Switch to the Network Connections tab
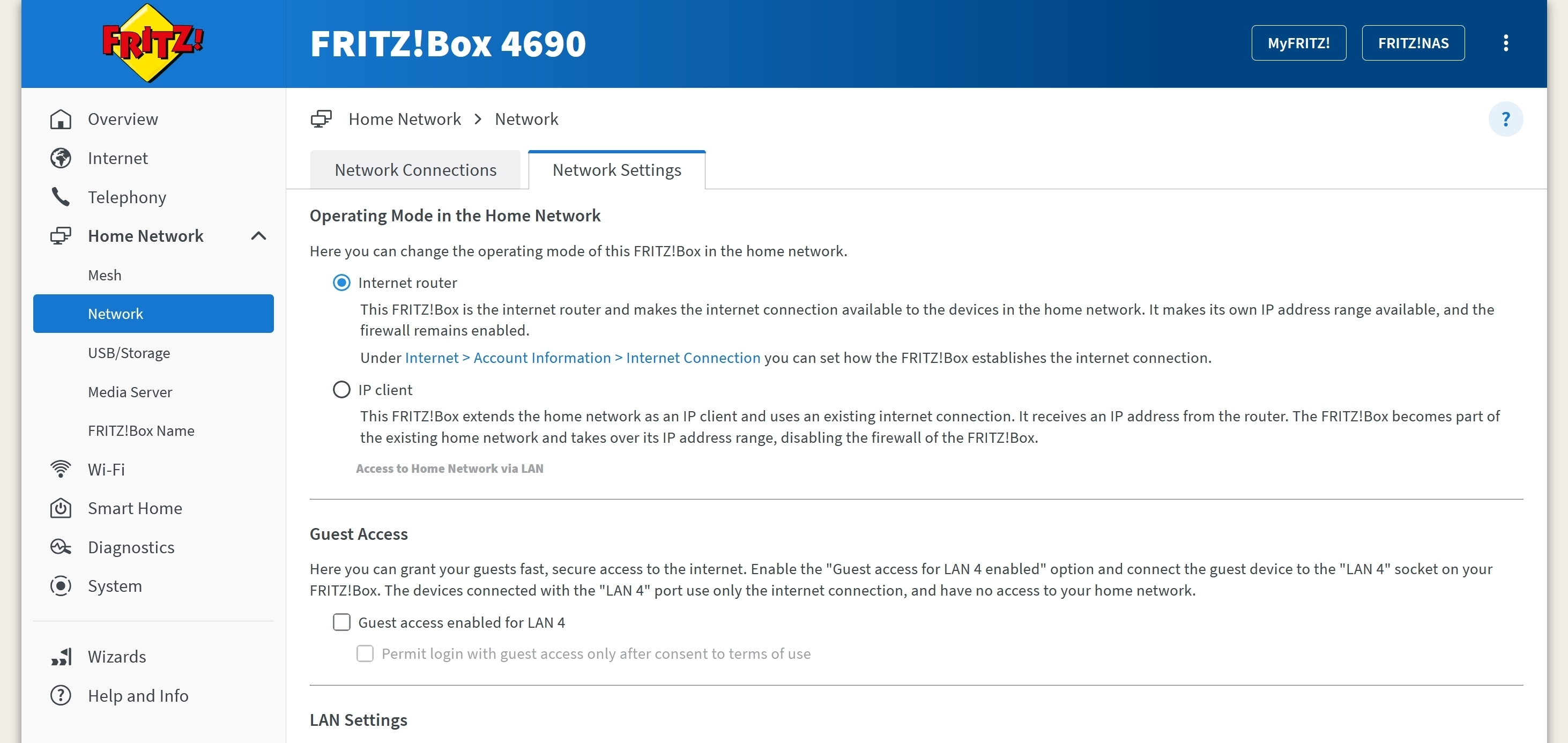This screenshot has width=1568, height=743. tap(415, 170)
